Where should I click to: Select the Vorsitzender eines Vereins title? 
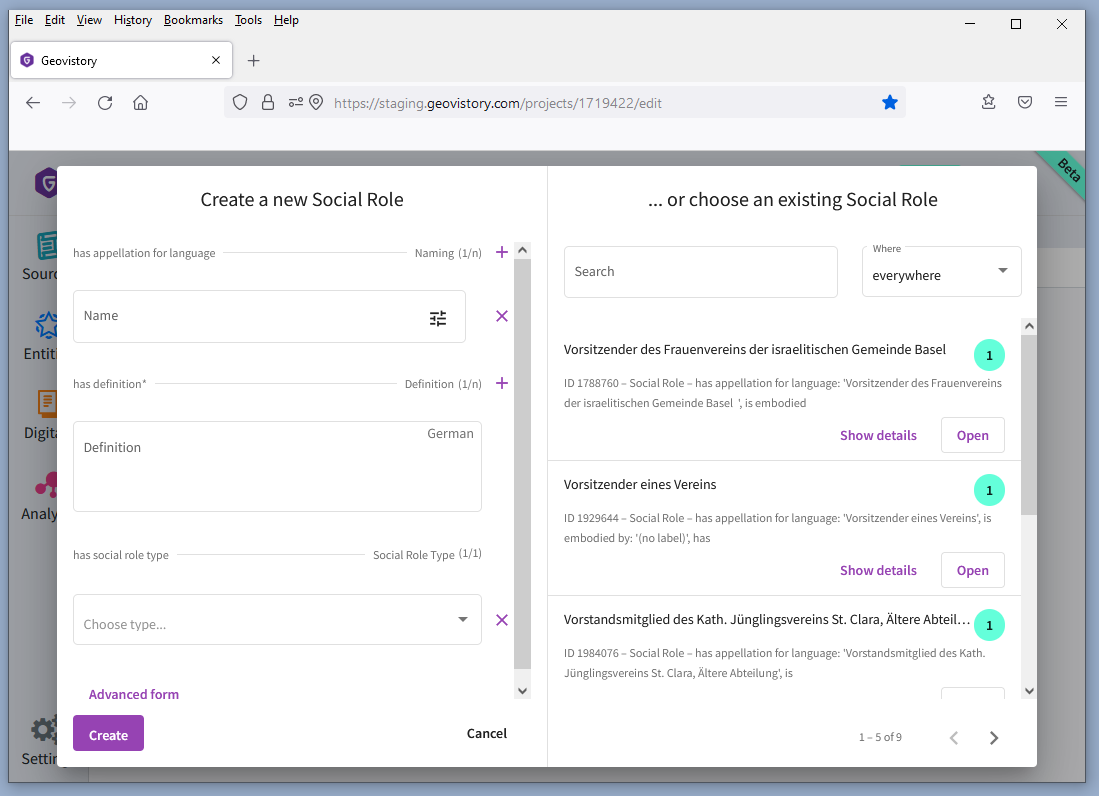pos(640,484)
